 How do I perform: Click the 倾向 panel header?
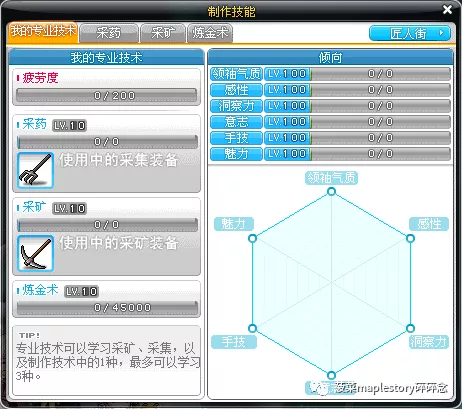tap(330, 58)
